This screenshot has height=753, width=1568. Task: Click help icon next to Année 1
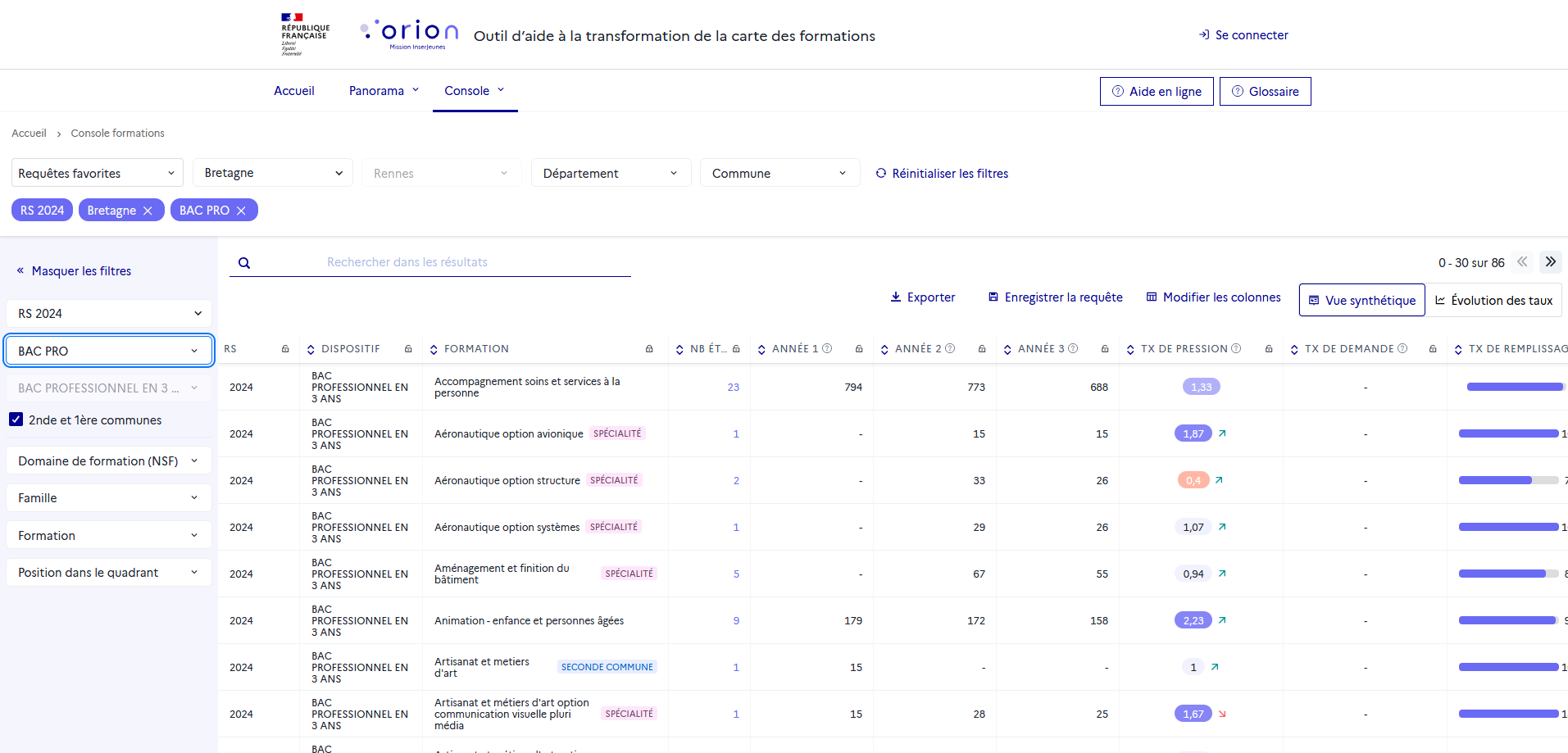tap(827, 348)
